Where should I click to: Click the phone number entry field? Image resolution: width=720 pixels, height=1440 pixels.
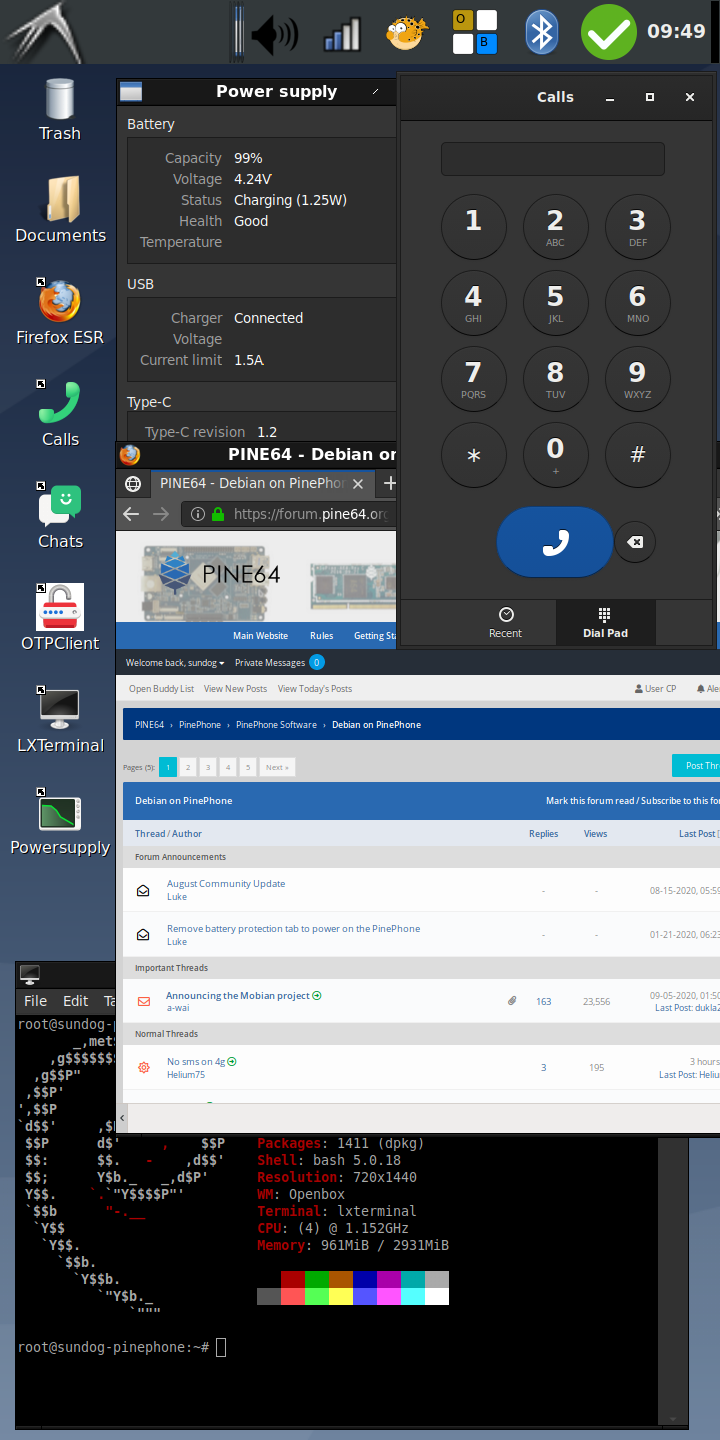click(553, 159)
